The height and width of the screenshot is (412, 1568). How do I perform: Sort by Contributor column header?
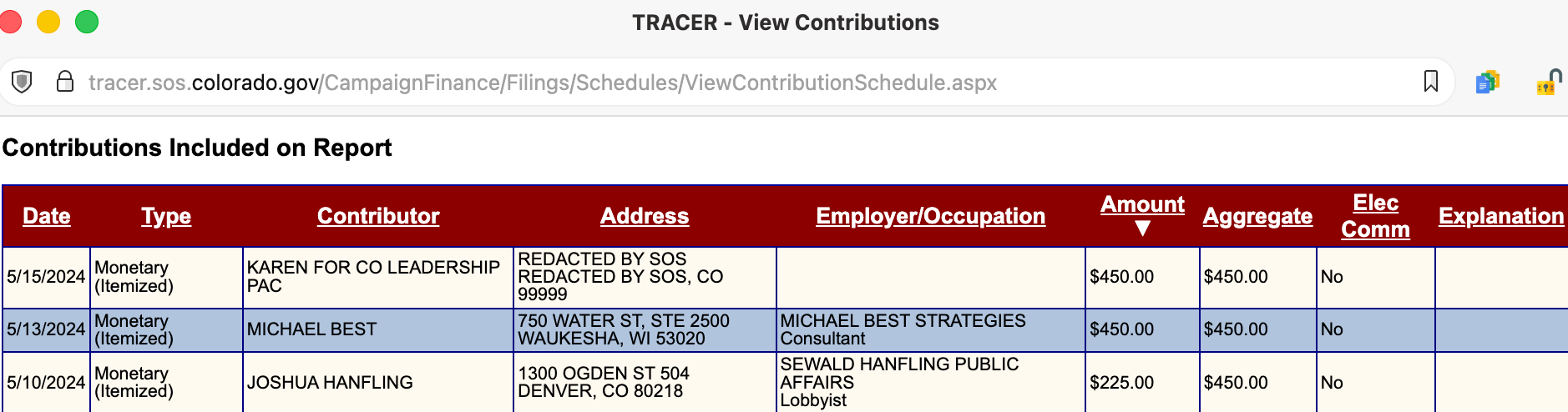tap(378, 216)
